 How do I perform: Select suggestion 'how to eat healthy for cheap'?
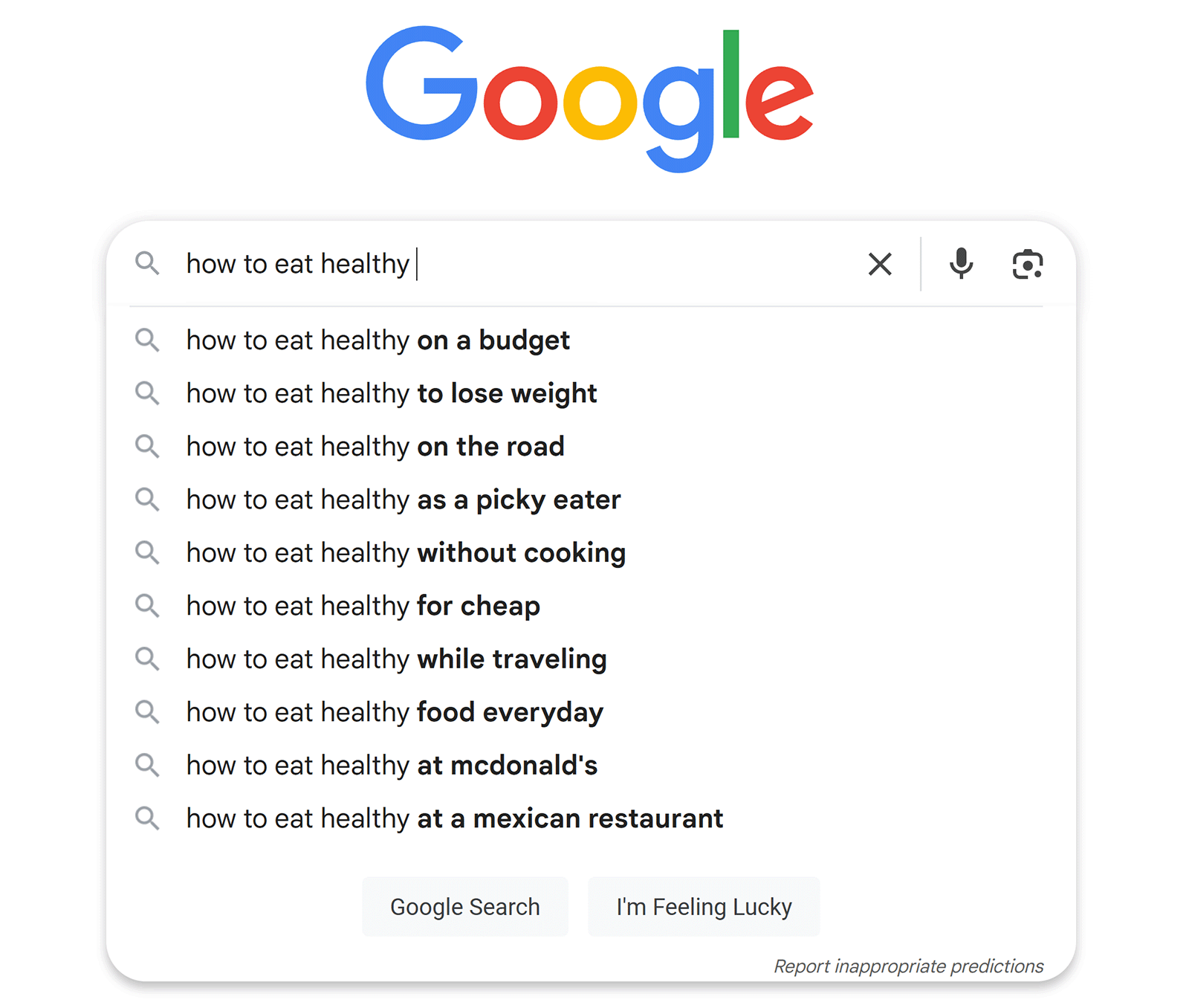coord(363,605)
